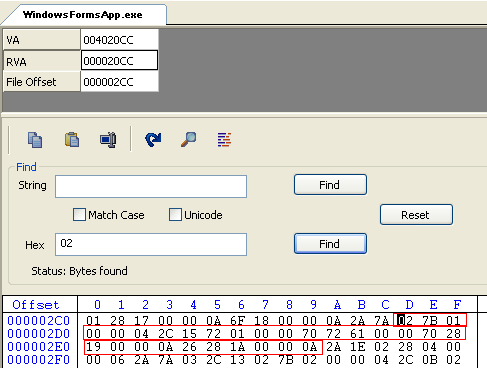Click Find button next to String field

click(x=330, y=185)
